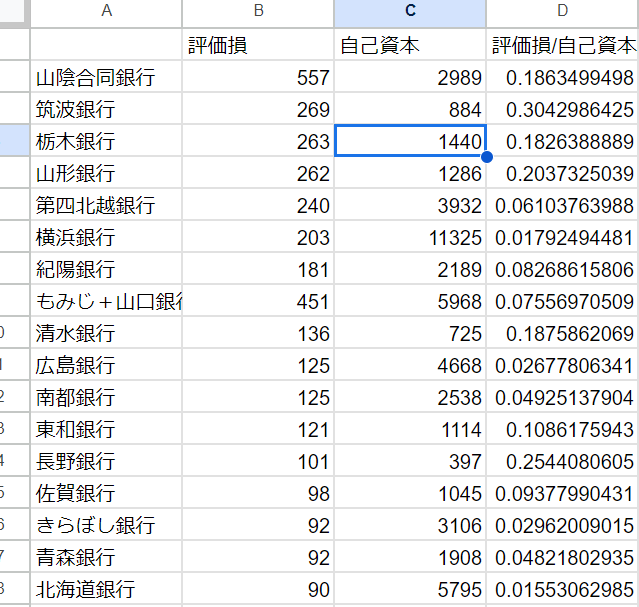The height and width of the screenshot is (607, 639).
Task: Click header cell 評価損/自己資本
Action: click(562, 45)
